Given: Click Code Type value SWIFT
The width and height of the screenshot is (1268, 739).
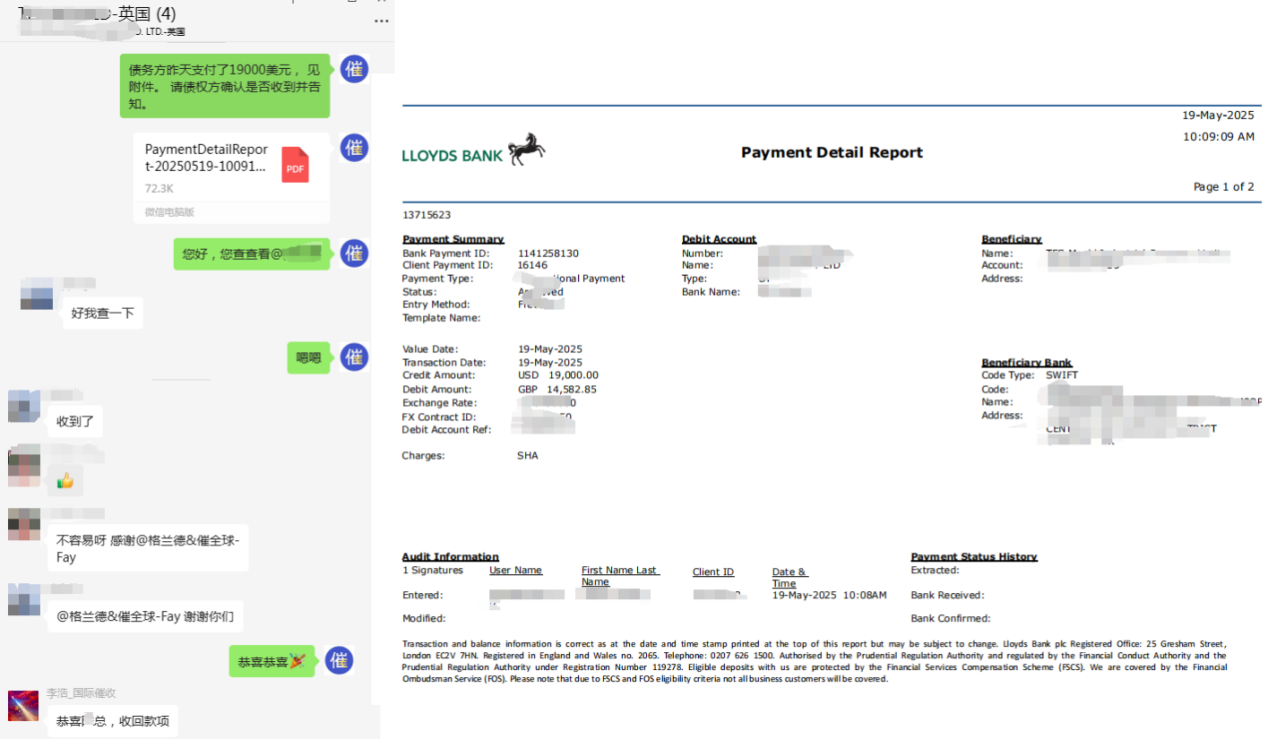Looking at the screenshot, I should tap(1062, 375).
